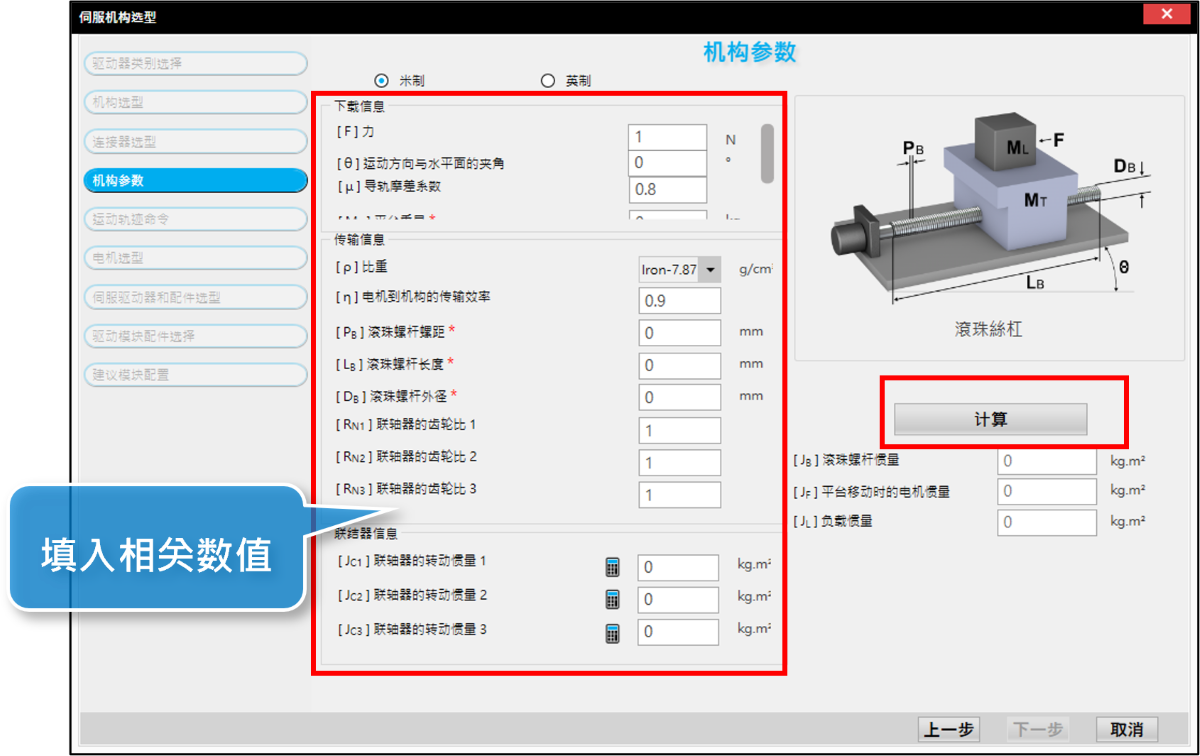Viewport: 1200px width, 756px height.
Task: Click the 上一步 previous button
Action: [948, 729]
